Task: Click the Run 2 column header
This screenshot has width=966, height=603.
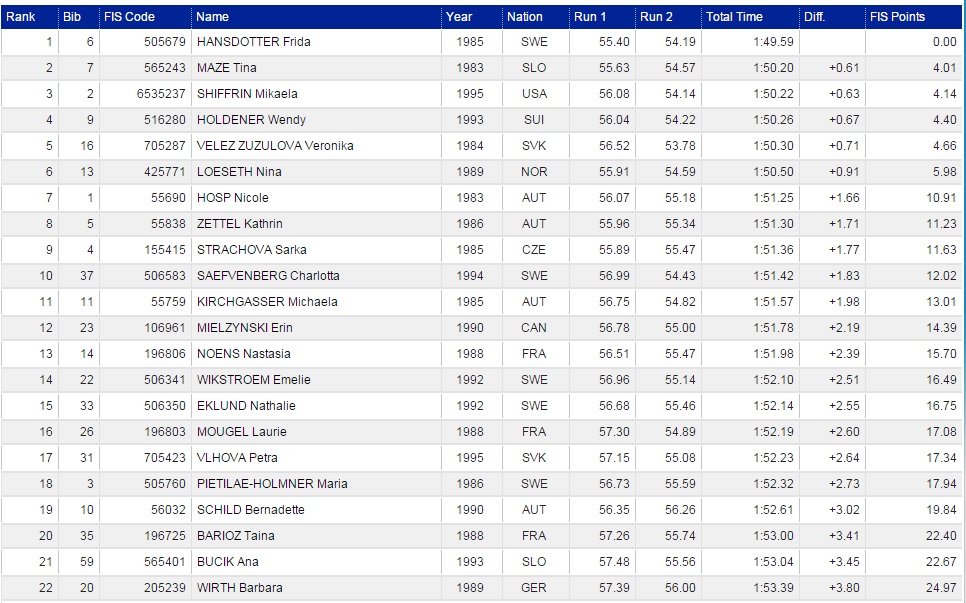Action: coord(656,17)
